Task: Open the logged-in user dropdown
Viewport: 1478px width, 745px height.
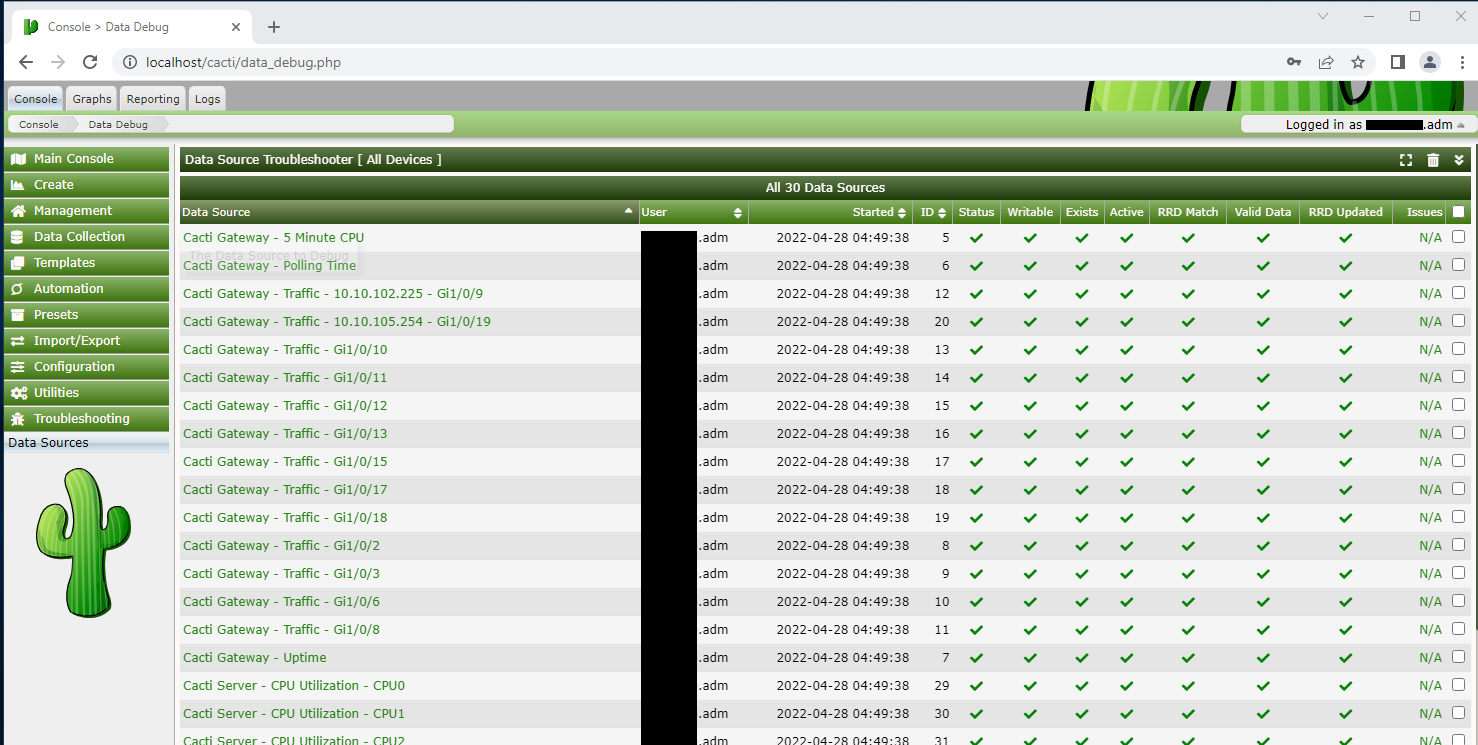Action: [1358, 125]
